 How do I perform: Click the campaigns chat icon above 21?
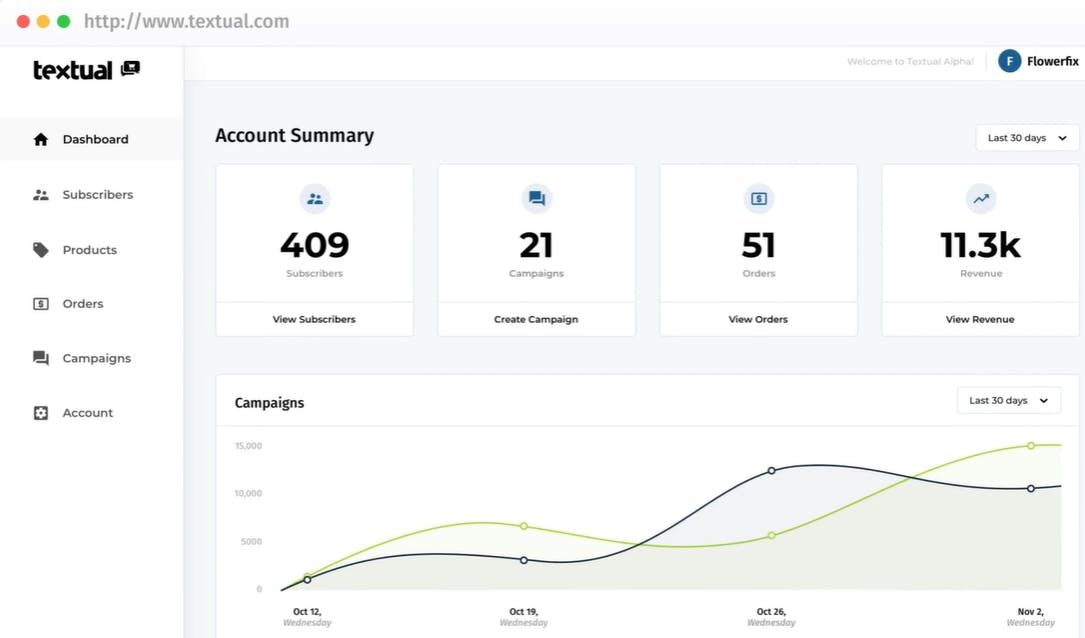[x=536, y=199]
